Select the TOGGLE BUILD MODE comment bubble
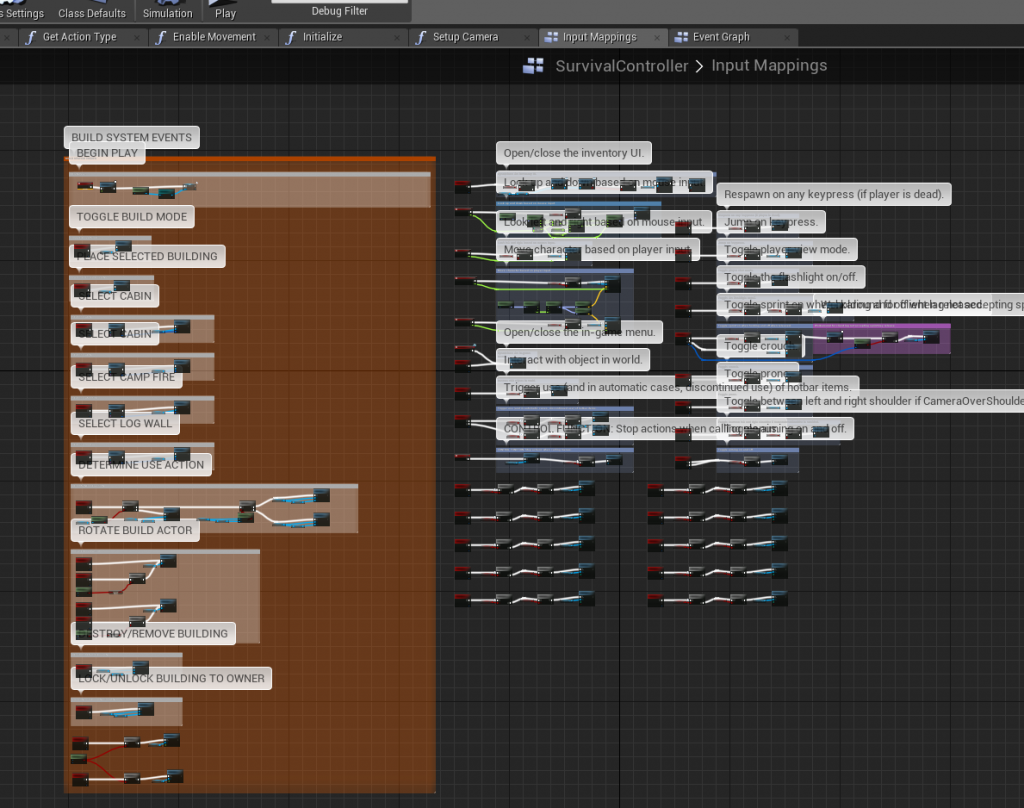The height and width of the screenshot is (808, 1024). coord(132,217)
